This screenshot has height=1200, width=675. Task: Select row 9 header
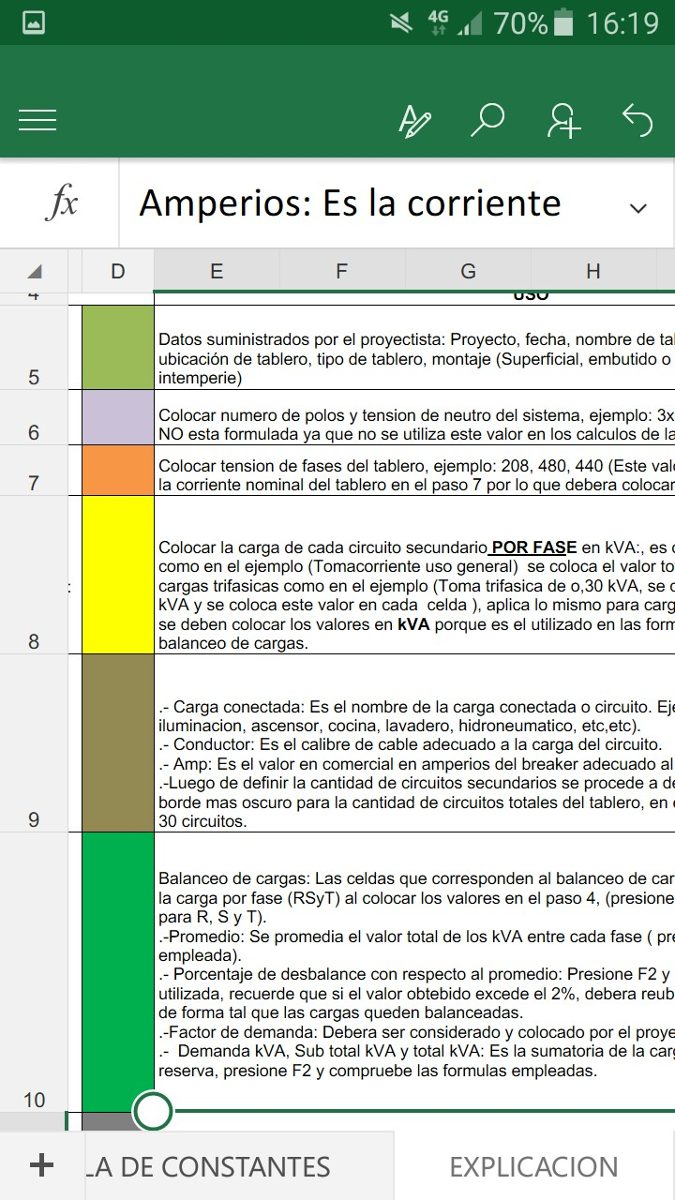coord(34,743)
